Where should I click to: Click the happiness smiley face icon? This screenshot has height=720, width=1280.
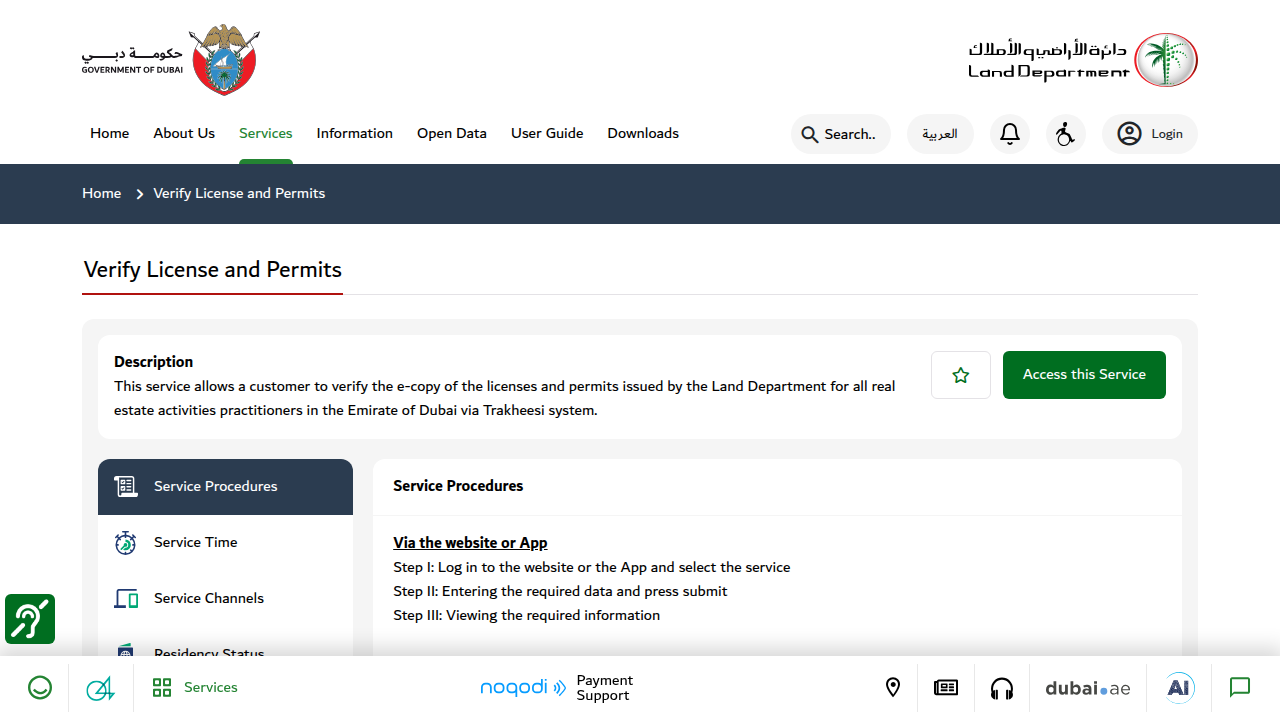(x=40, y=688)
